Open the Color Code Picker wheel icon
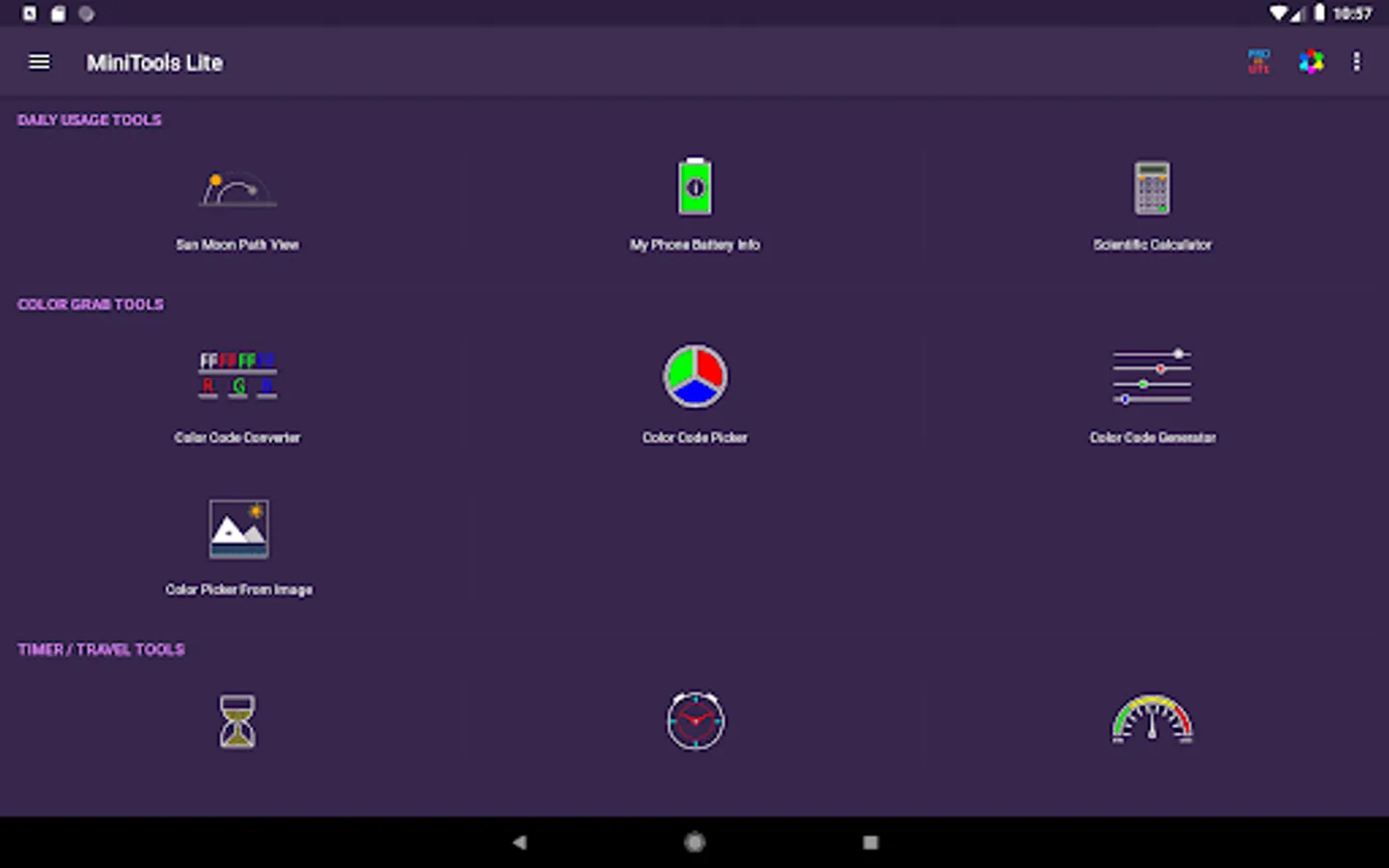This screenshot has width=1389, height=868. tap(694, 375)
